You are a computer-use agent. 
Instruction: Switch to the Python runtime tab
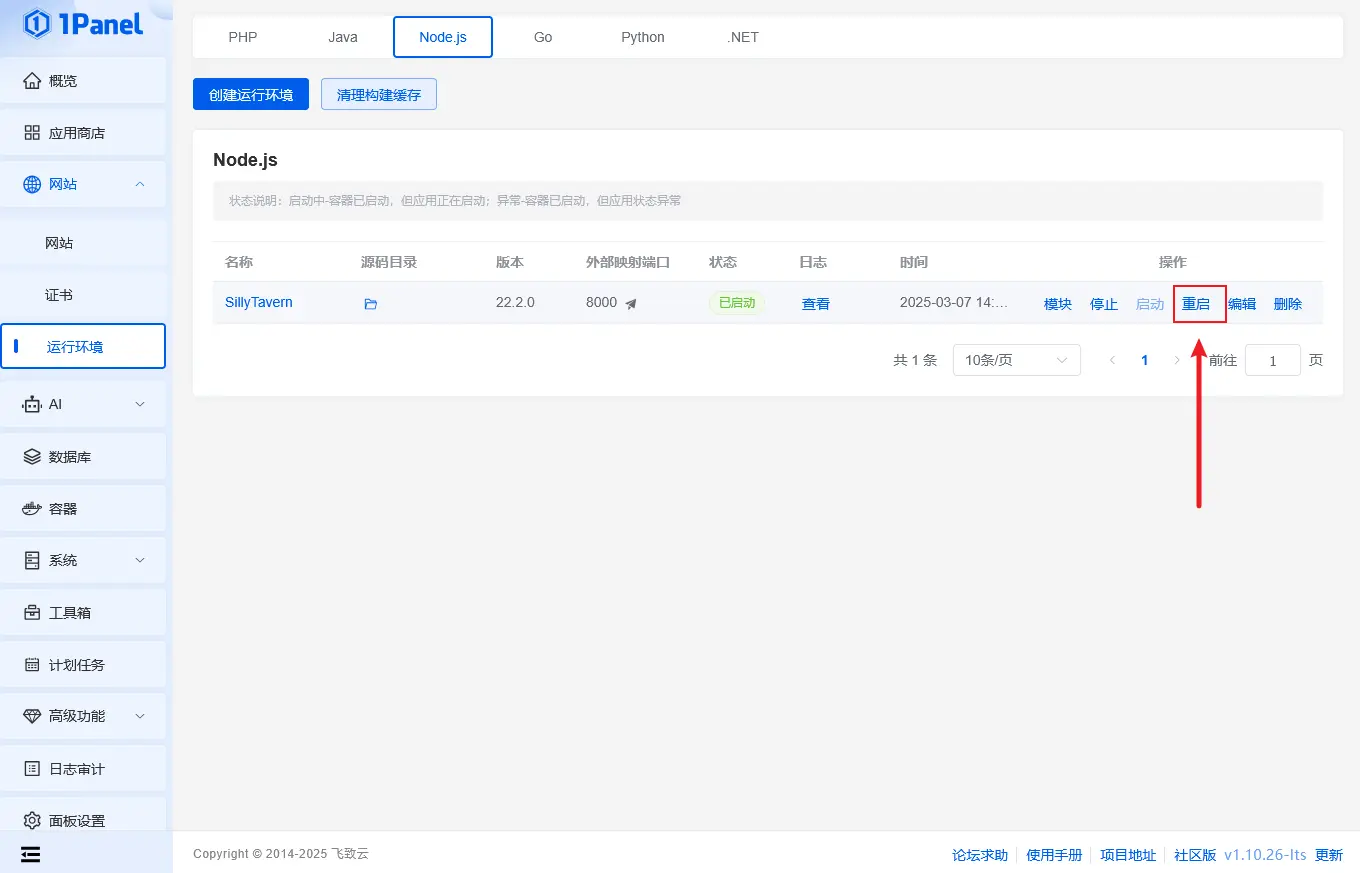click(x=642, y=37)
